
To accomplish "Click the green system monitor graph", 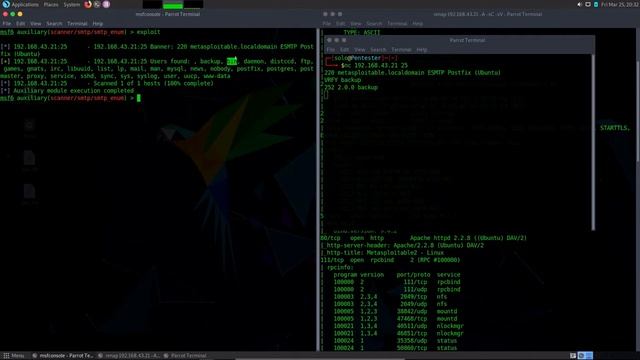I will pyautogui.click(x=173, y=4).
